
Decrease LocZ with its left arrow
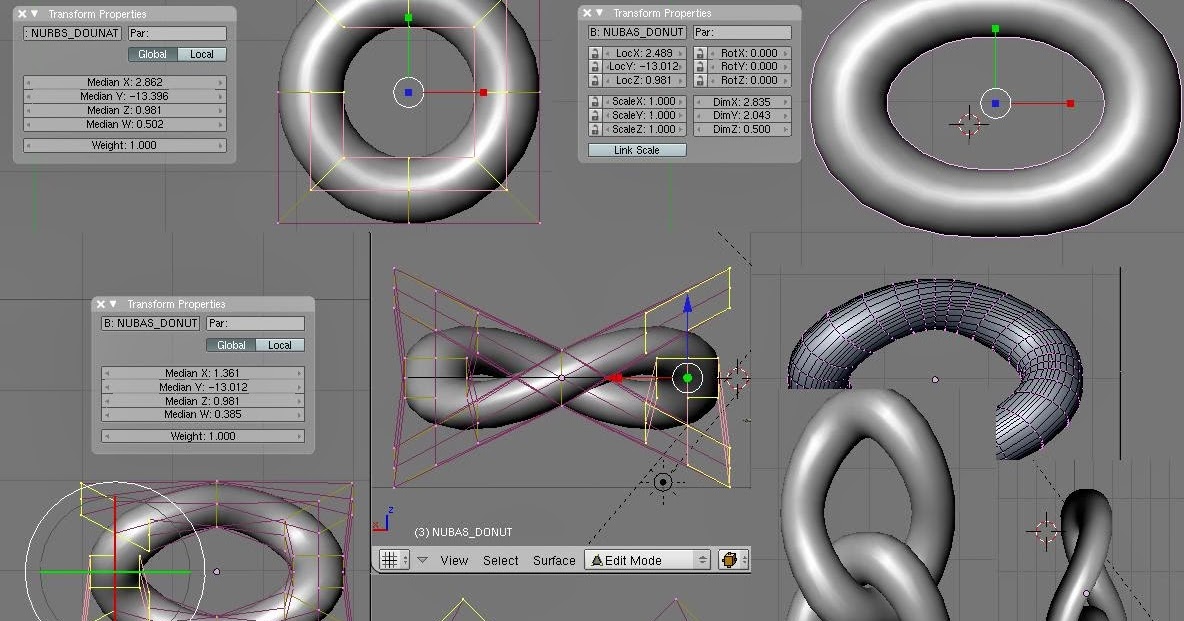(x=607, y=80)
